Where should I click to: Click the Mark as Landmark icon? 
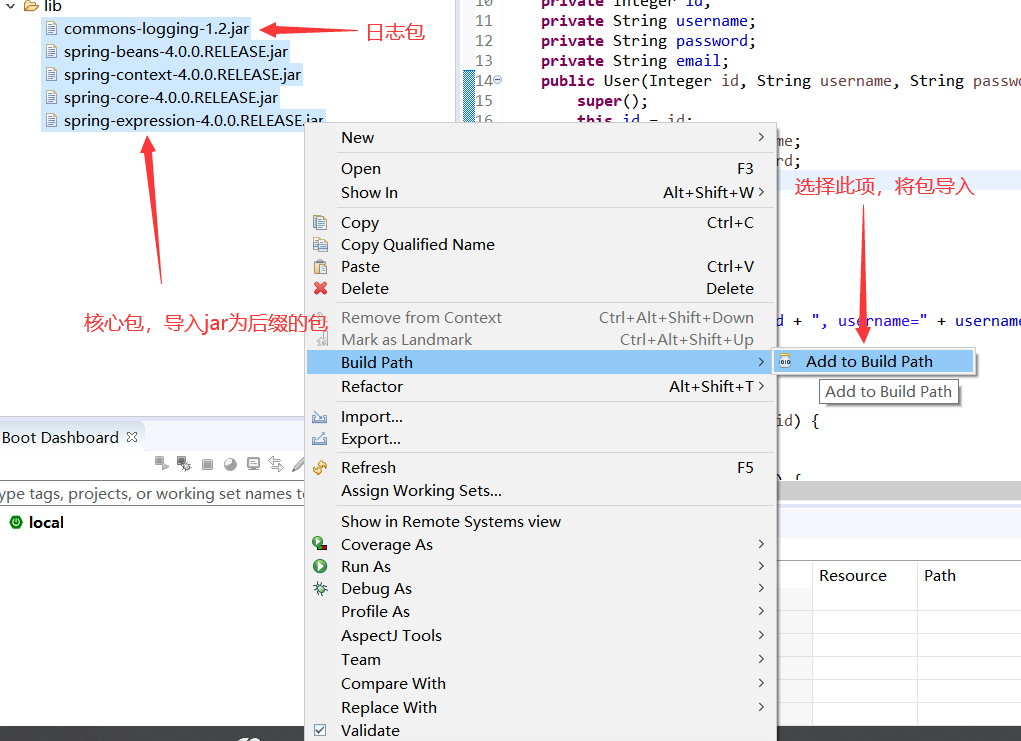point(321,340)
